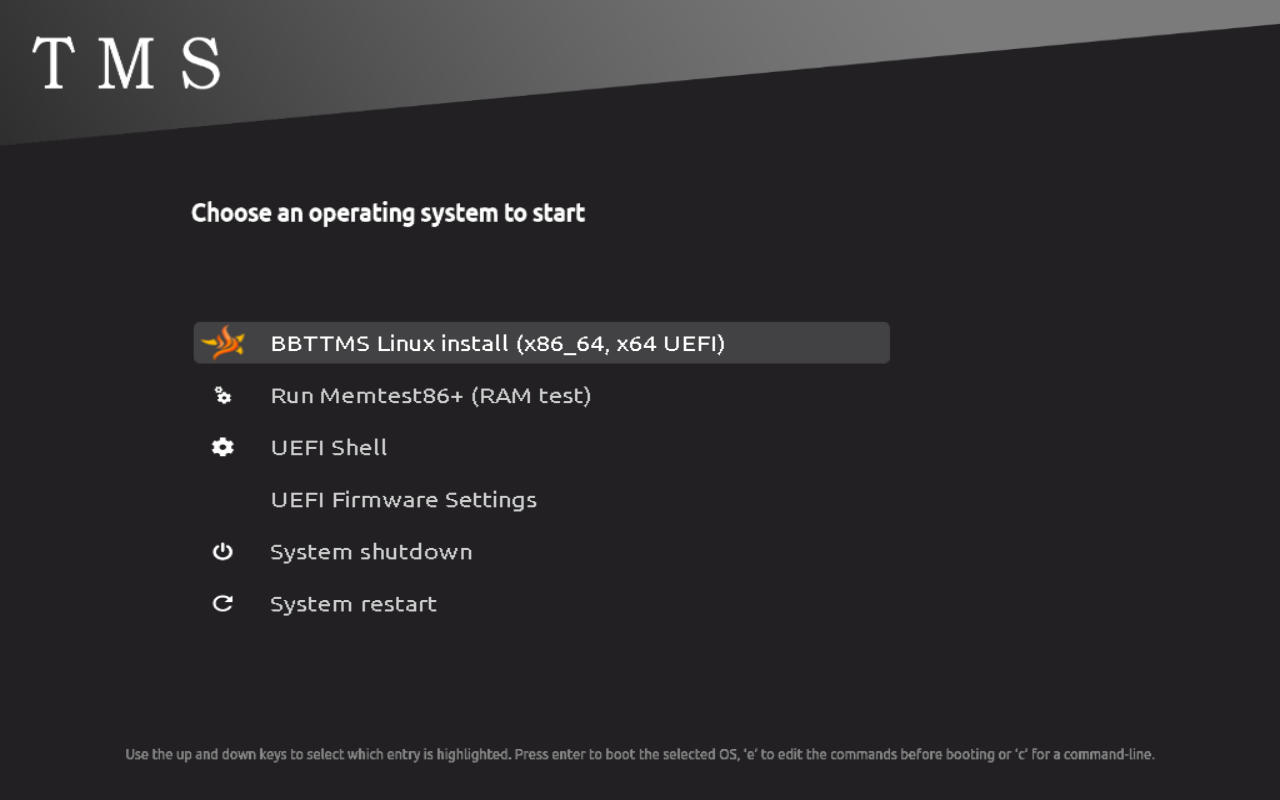Click the Memtest86+ small gears icon
This screenshot has height=800, width=1280.
tap(223, 396)
